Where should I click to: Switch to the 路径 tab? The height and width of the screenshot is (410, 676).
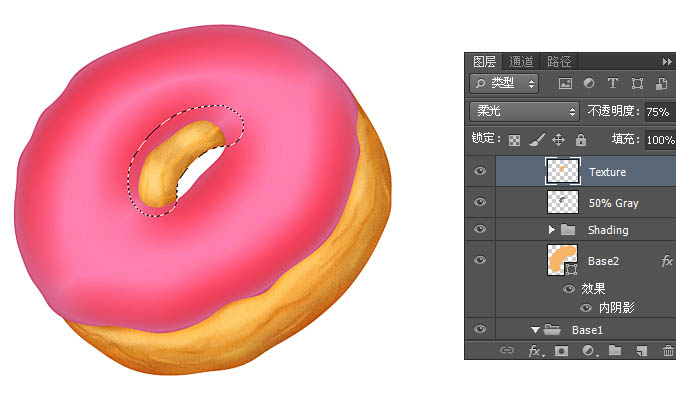[559, 62]
